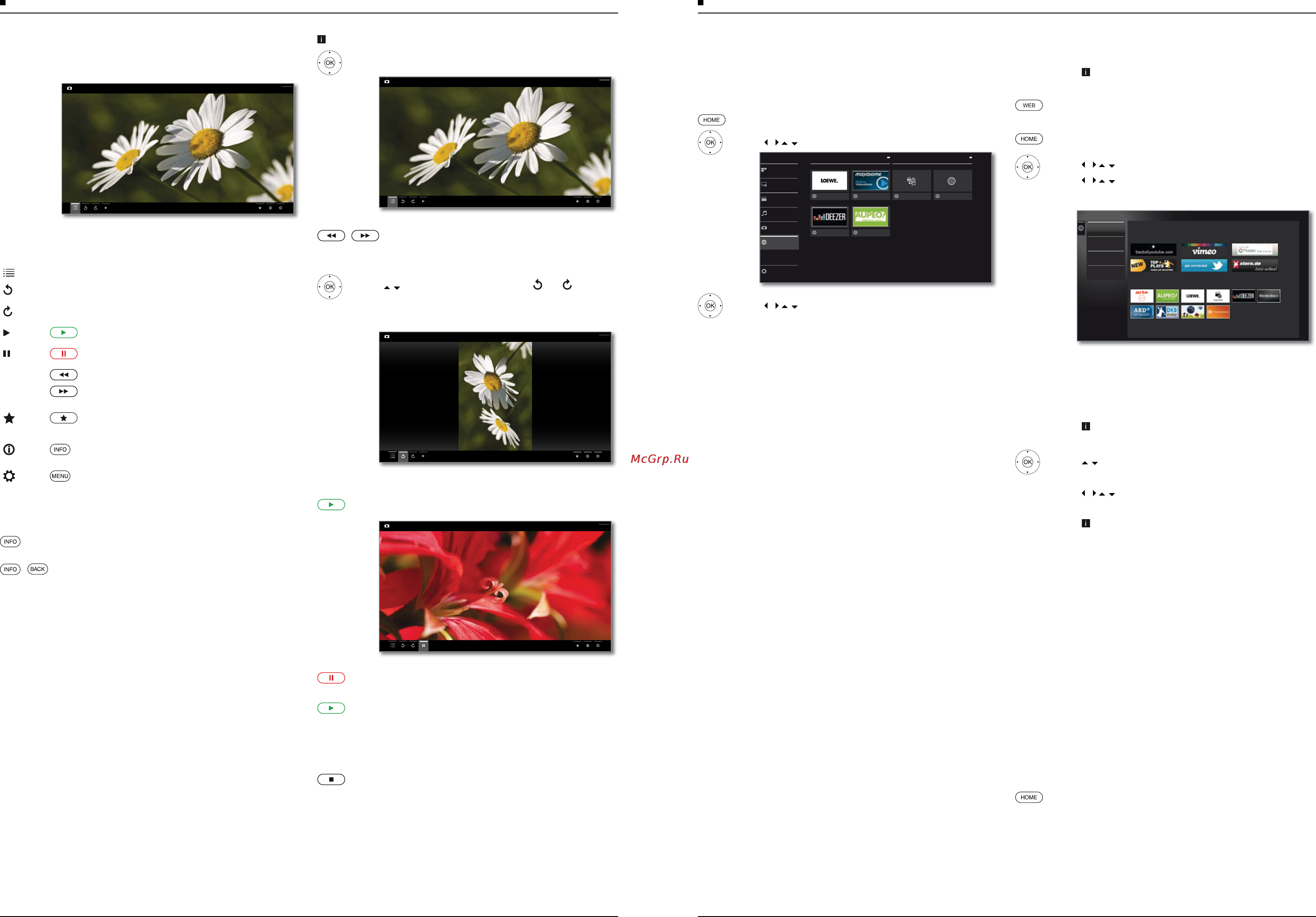Open the green AUPEO! app tile
This screenshot has height=917, width=1316.
pos(870,217)
